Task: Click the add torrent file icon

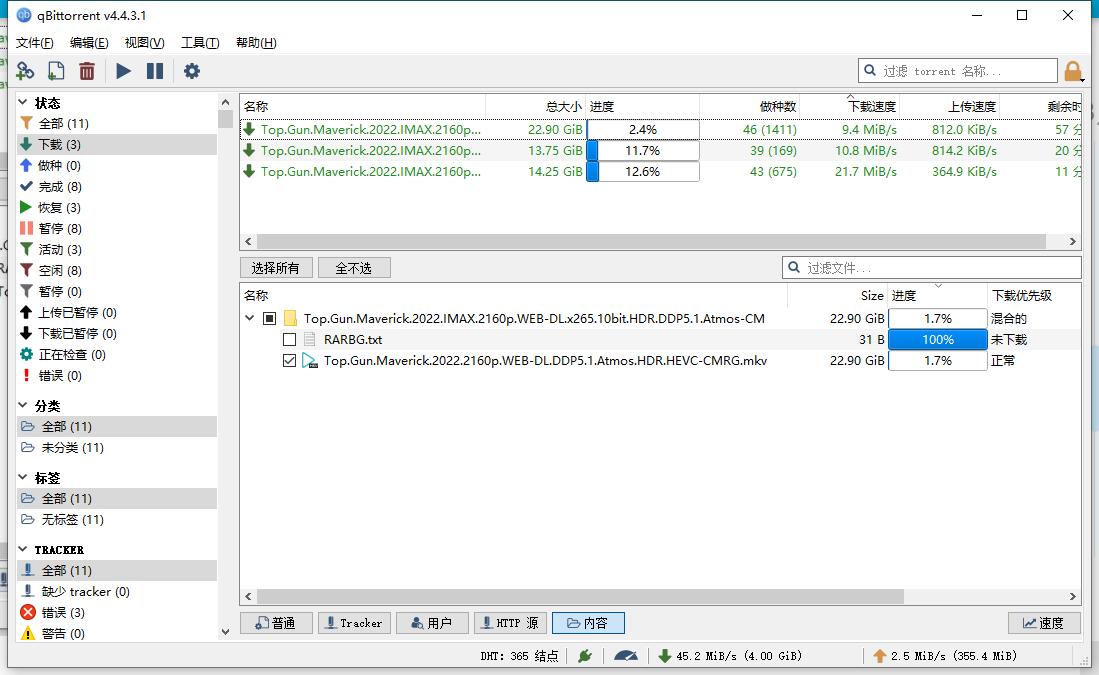Action: pos(56,71)
